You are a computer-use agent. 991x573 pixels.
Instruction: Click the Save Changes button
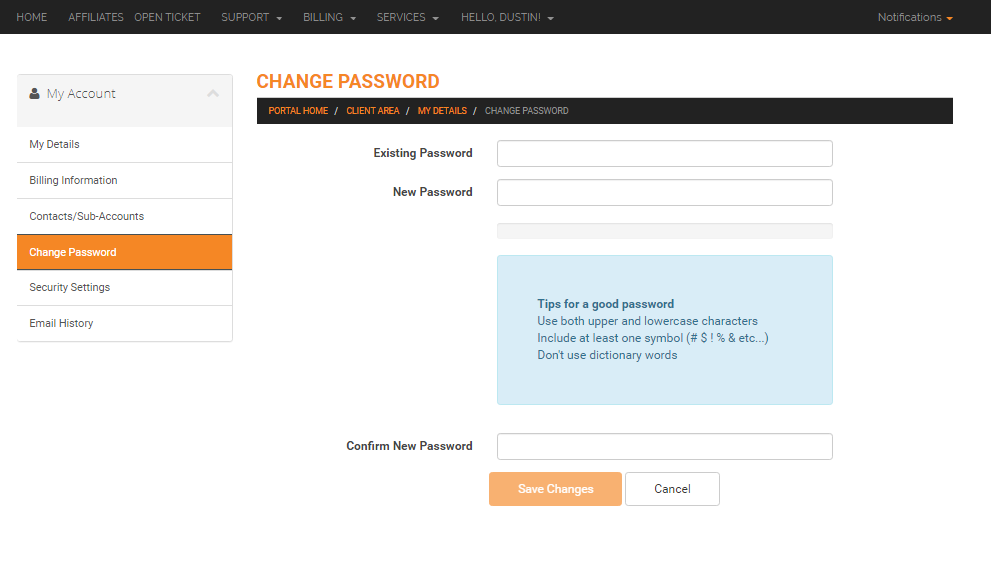[x=556, y=489]
